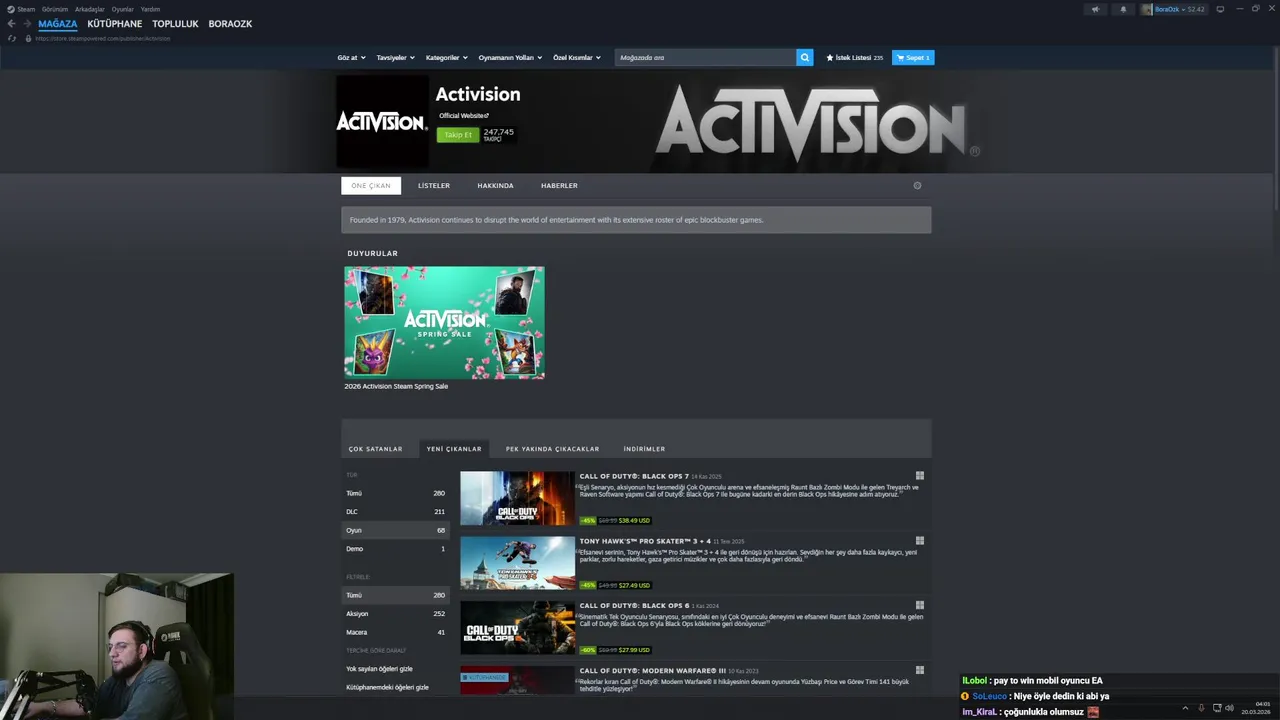Open the Official Website link
The image size is (1280, 720).
click(464, 115)
